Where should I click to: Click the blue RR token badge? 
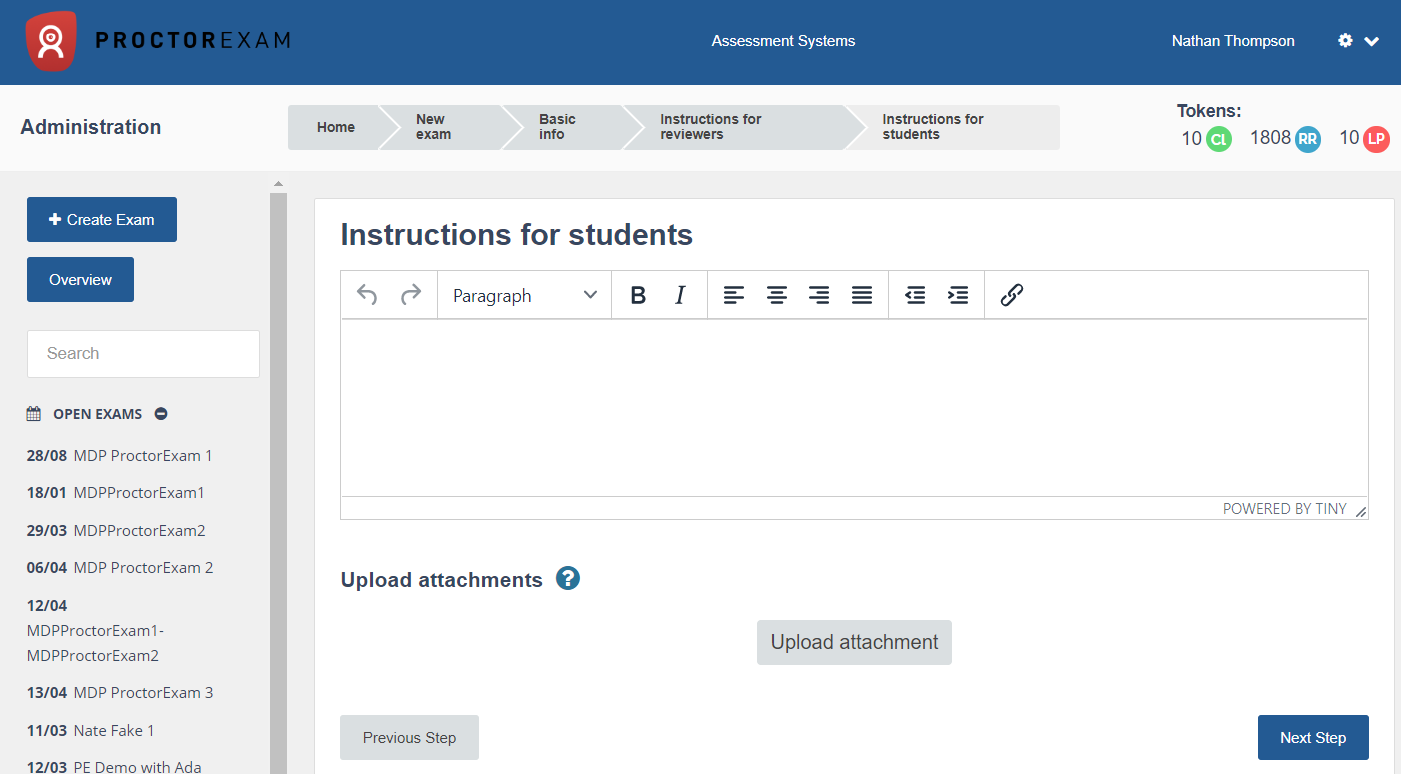[x=1308, y=139]
